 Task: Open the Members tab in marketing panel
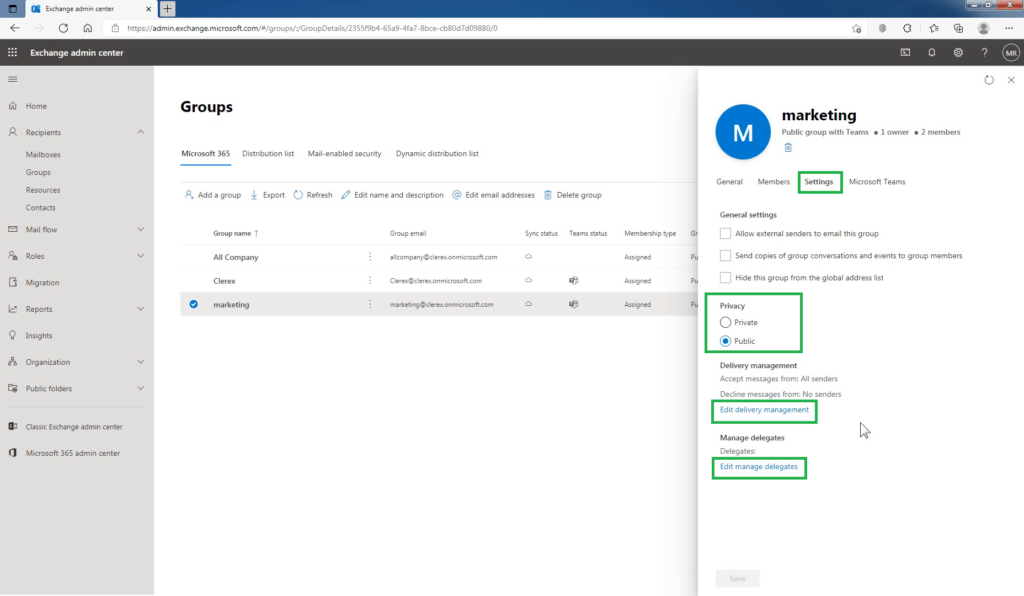pyautogui.click(x=773, y=181)
